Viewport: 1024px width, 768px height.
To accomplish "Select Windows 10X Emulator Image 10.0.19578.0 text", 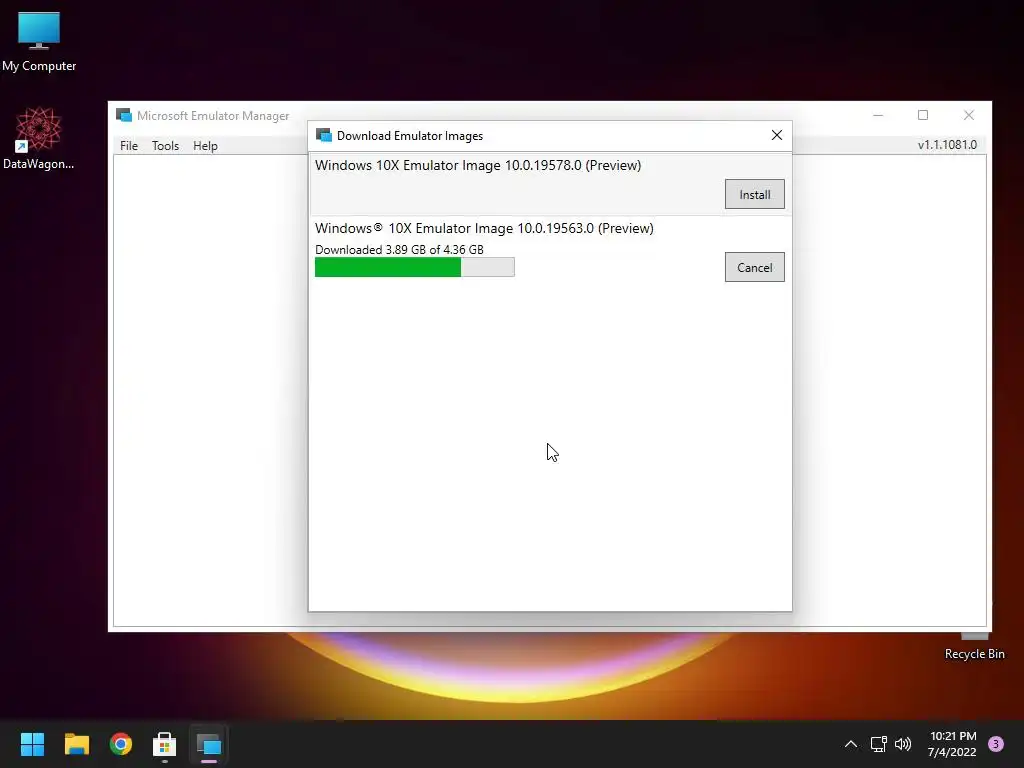I will coord(478,165).
